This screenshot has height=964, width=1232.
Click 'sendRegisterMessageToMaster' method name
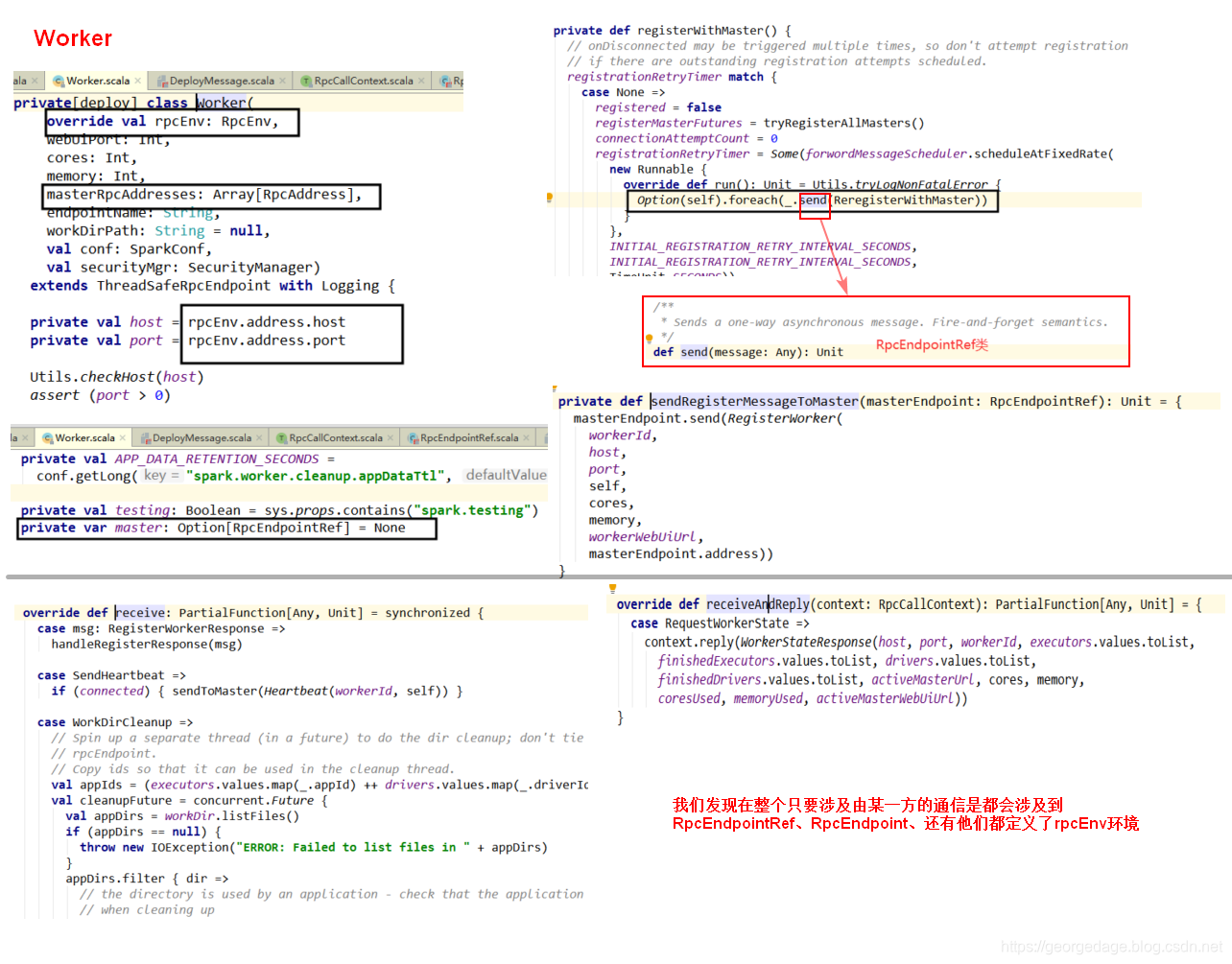[x=755, y=401]
